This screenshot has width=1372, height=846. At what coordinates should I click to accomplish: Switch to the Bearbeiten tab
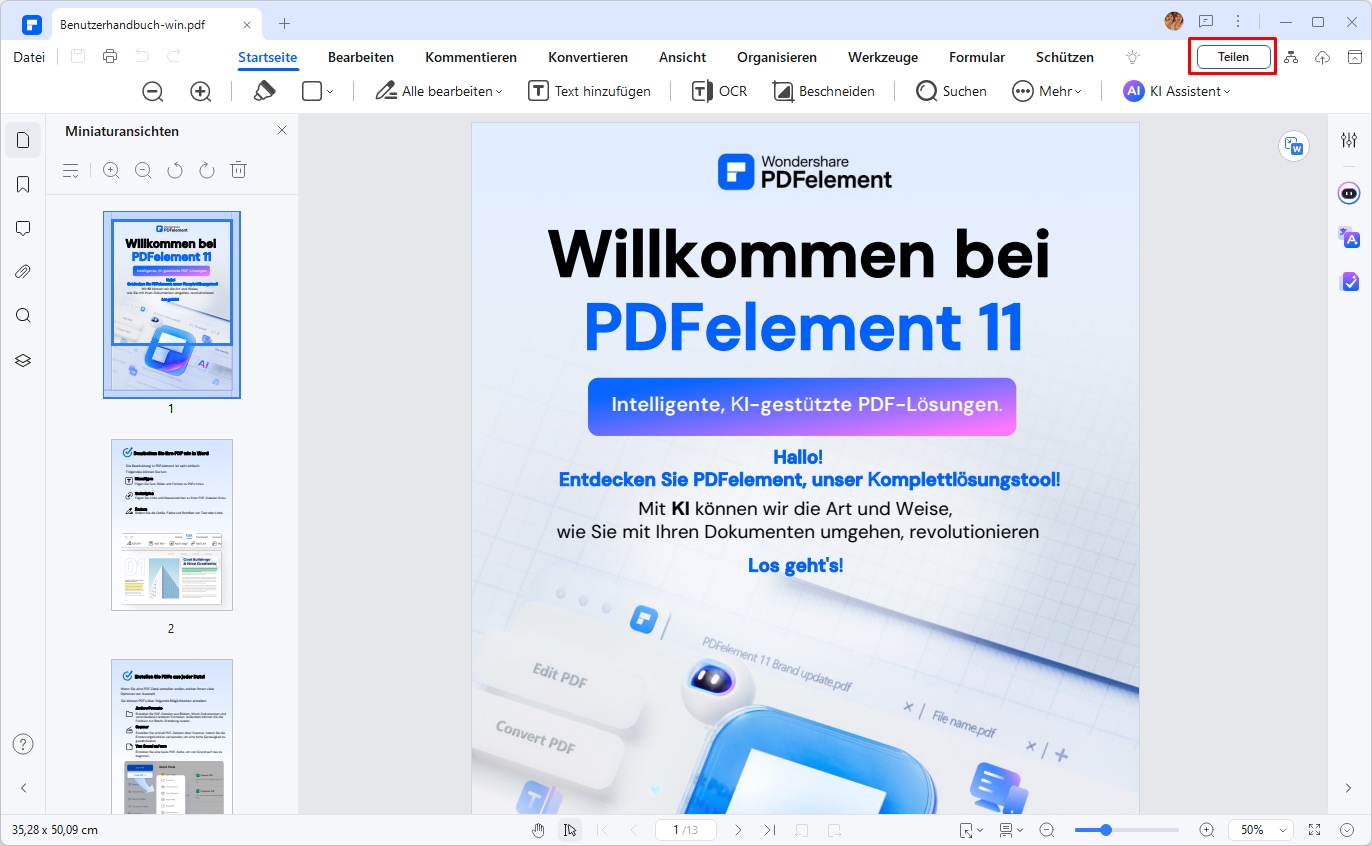click(361, 57)
